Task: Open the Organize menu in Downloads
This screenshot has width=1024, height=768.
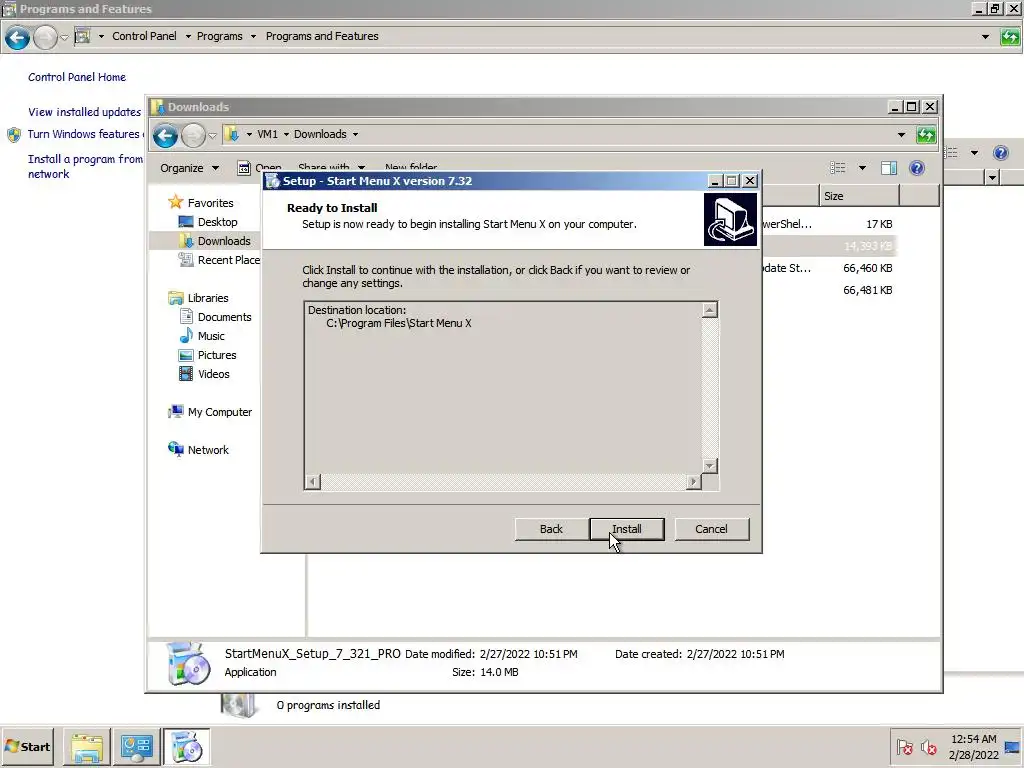Action: [x=189, y=168]
